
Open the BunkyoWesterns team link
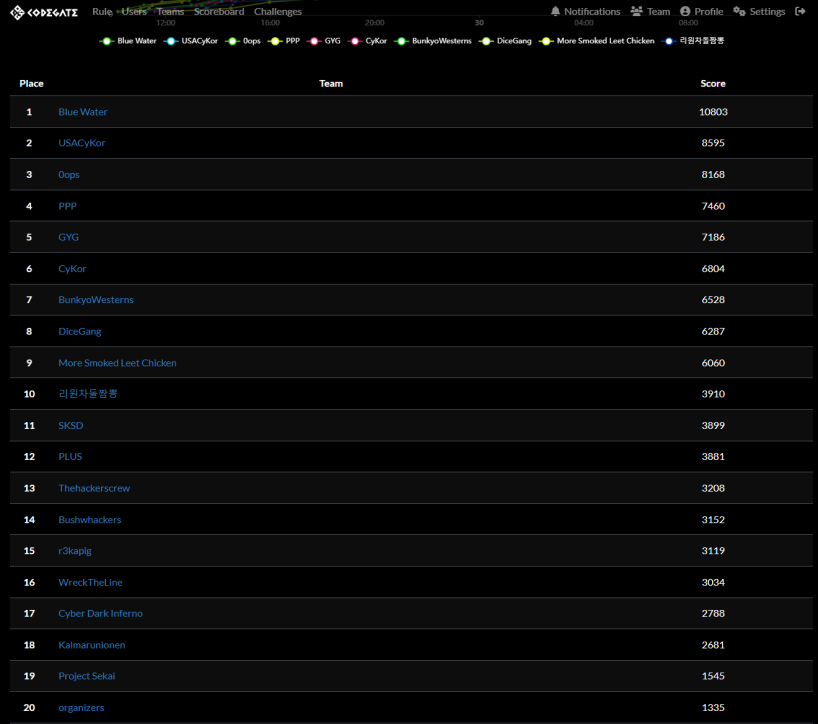(95, 300)
